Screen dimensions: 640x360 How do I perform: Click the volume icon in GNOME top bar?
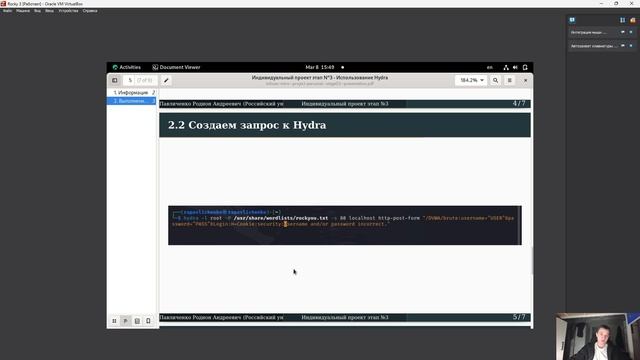pos(516,67)
